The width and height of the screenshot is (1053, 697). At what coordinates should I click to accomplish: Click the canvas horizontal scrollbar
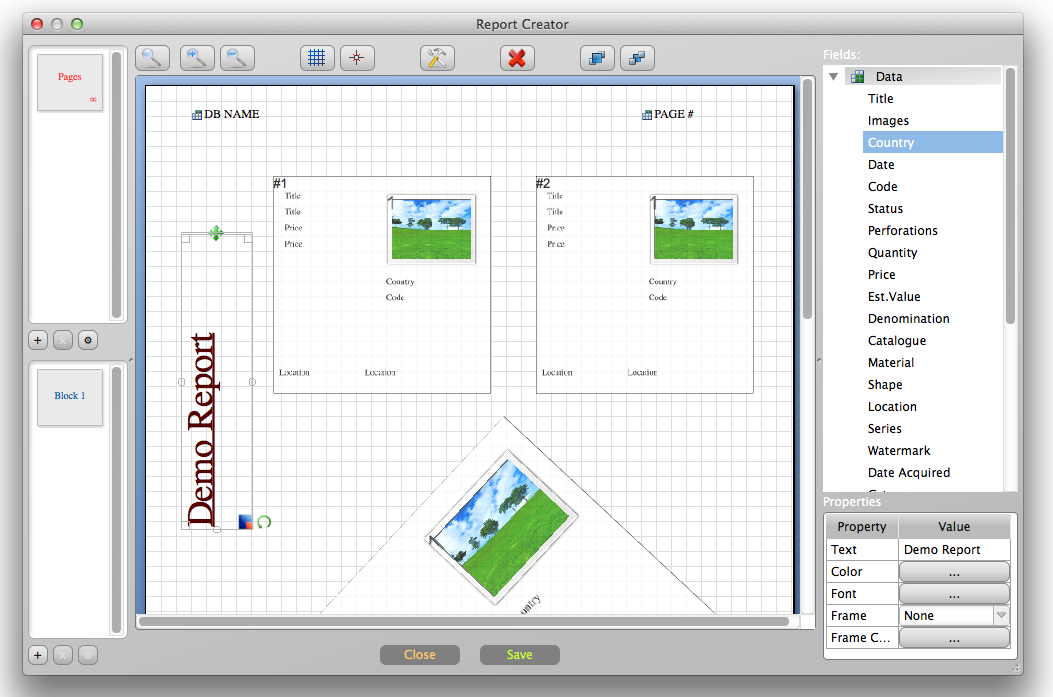coord(464,621)
